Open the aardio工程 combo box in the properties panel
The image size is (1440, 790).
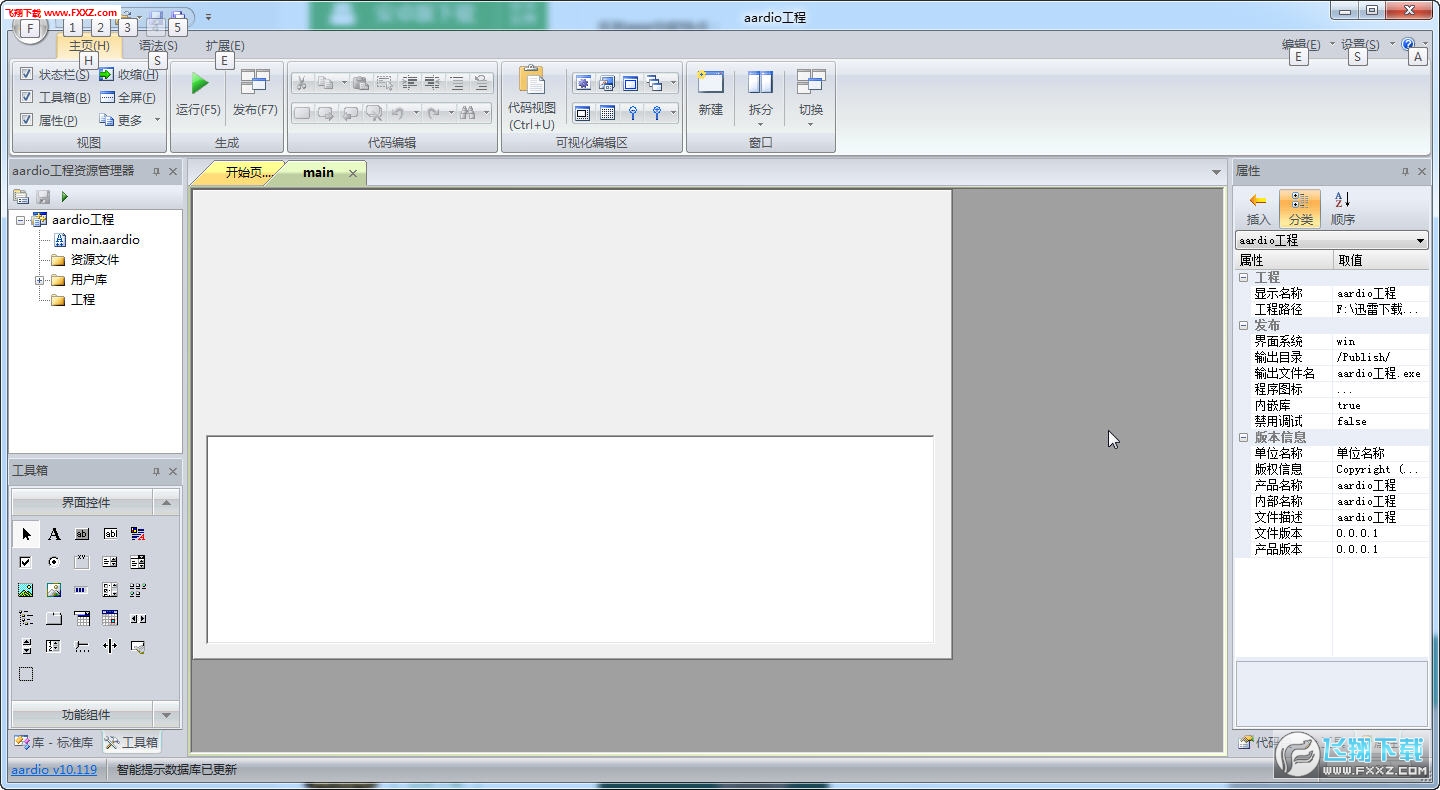tap(1331, 240)
